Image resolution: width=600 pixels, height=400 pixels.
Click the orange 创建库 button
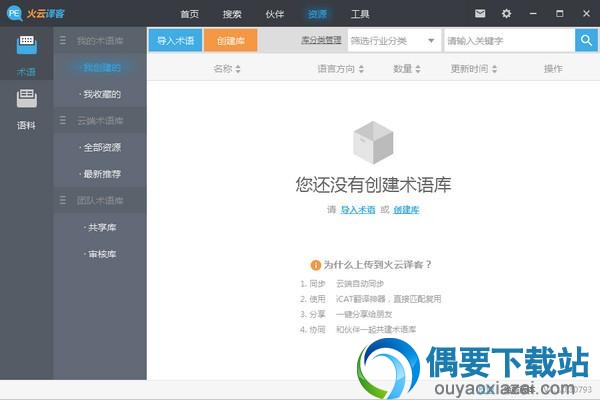230,40
